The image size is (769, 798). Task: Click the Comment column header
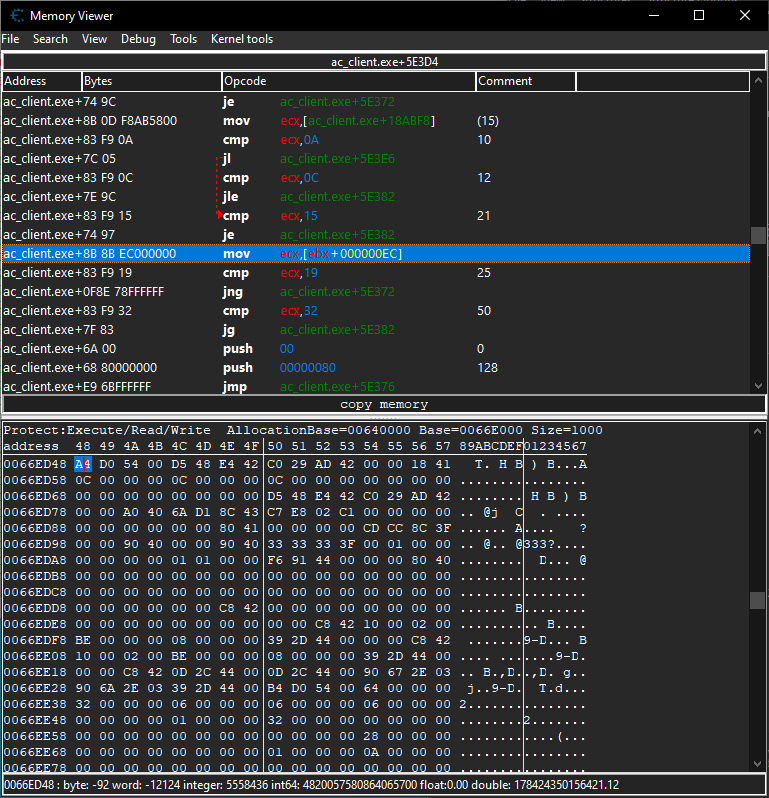click(x=525, y=81)
